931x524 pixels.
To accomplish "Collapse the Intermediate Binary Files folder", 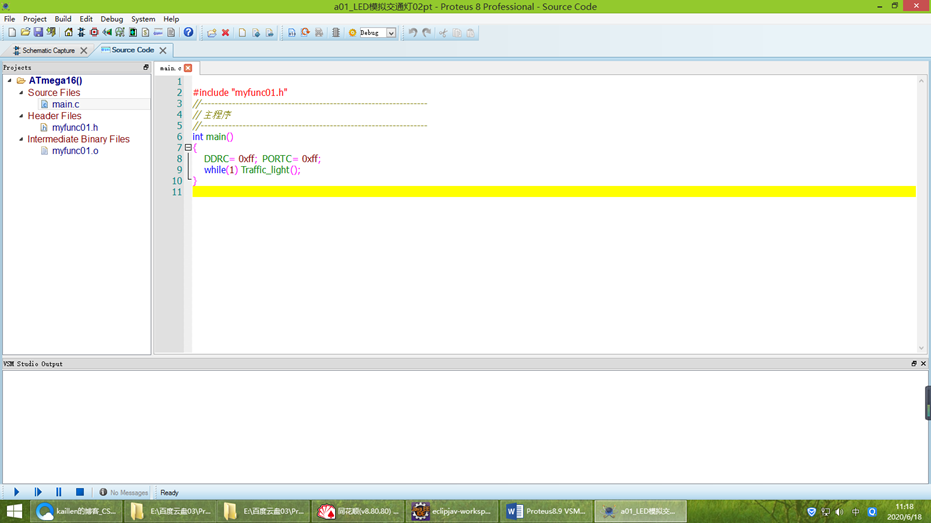I will pyautogui.click(x=21, y=139).
